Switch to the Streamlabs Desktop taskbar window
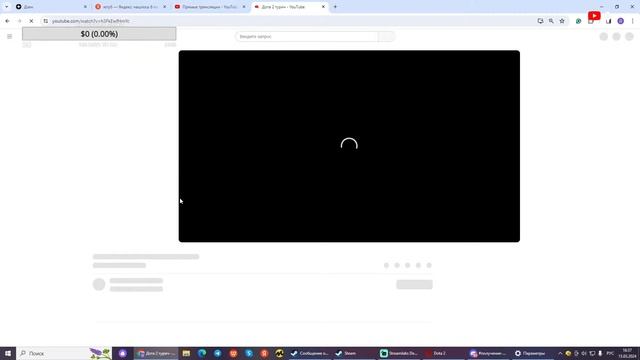The width and height of the screenshot is (640, 360). (399, 353)
